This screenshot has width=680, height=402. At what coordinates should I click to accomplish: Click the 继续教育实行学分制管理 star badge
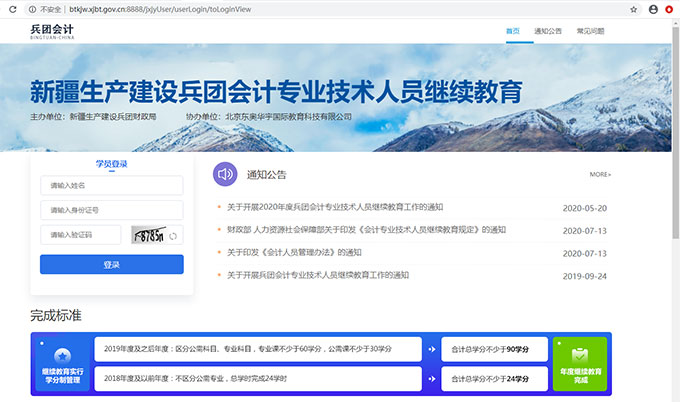coord(62,364)
